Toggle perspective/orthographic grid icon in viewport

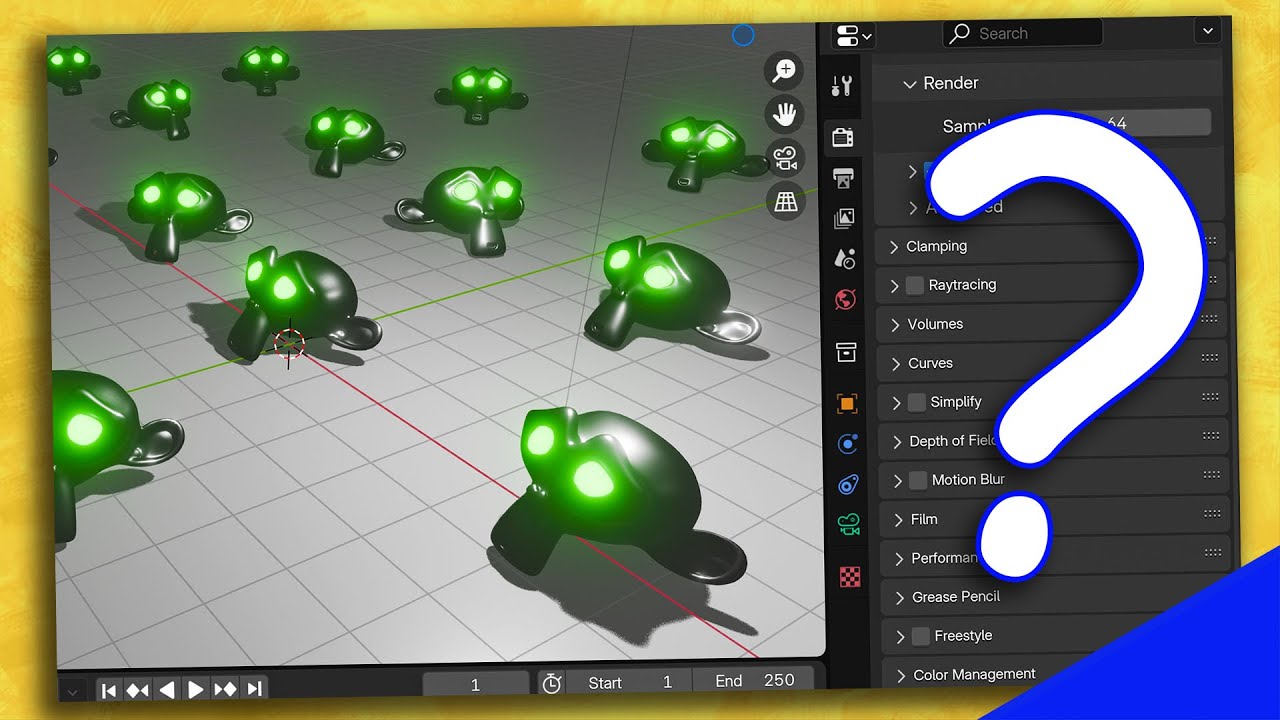(x=787, y=202)
